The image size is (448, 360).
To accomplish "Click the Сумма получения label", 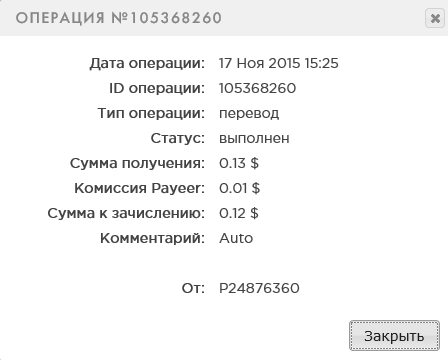I will pos(137,164).
